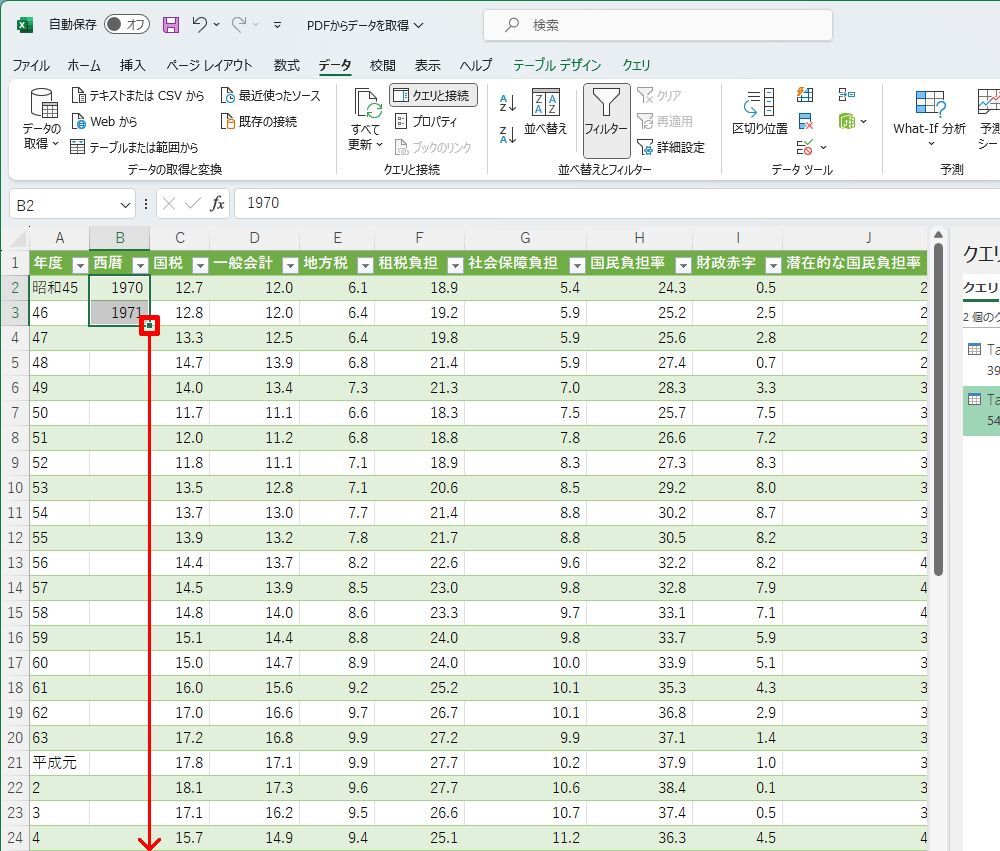Viewport: 1000px width, 851px height.
Task: Click the Save floppy disk icon
Action: click(x=171, y=25)
